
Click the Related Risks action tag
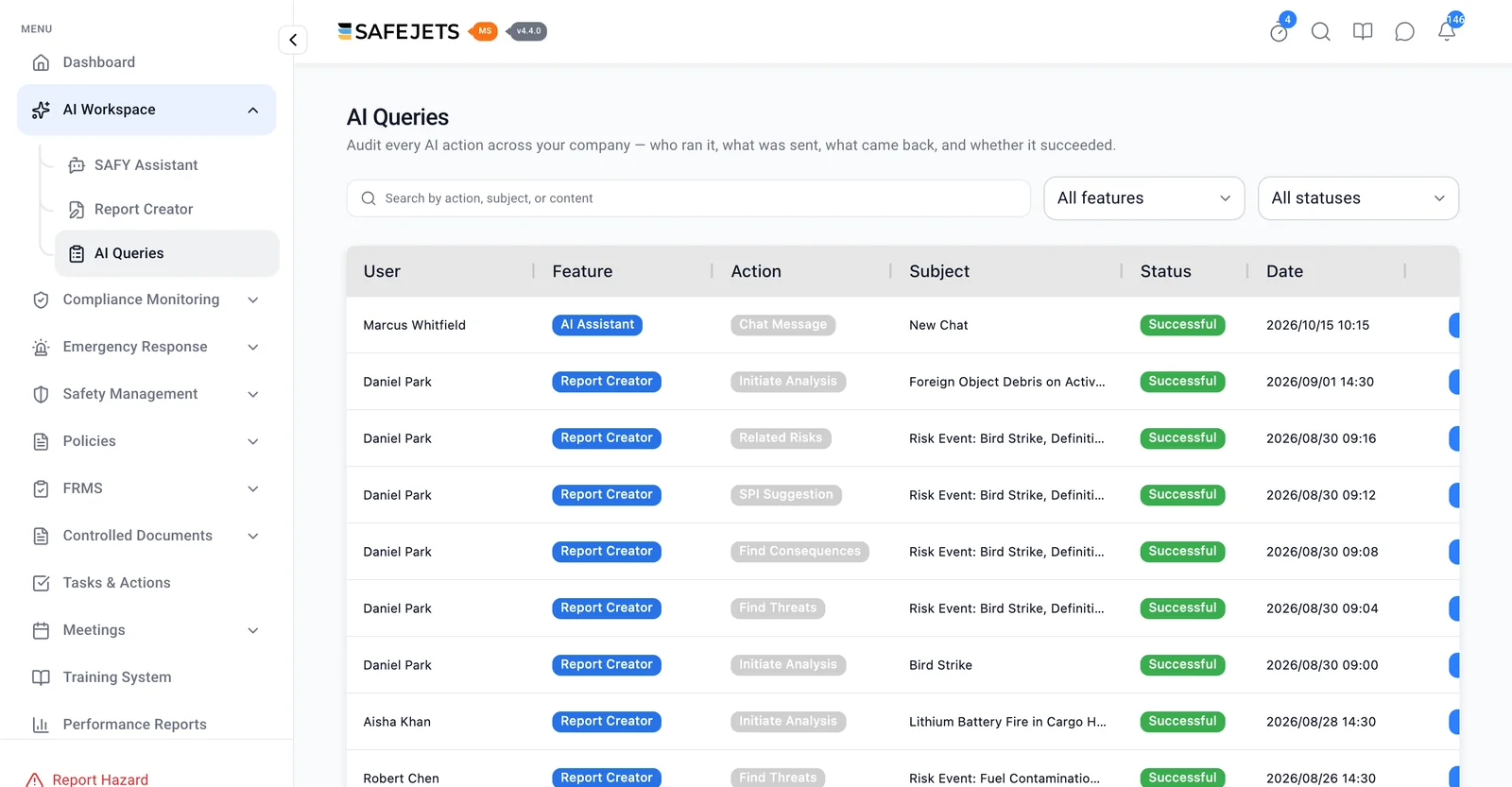point(781,438)
